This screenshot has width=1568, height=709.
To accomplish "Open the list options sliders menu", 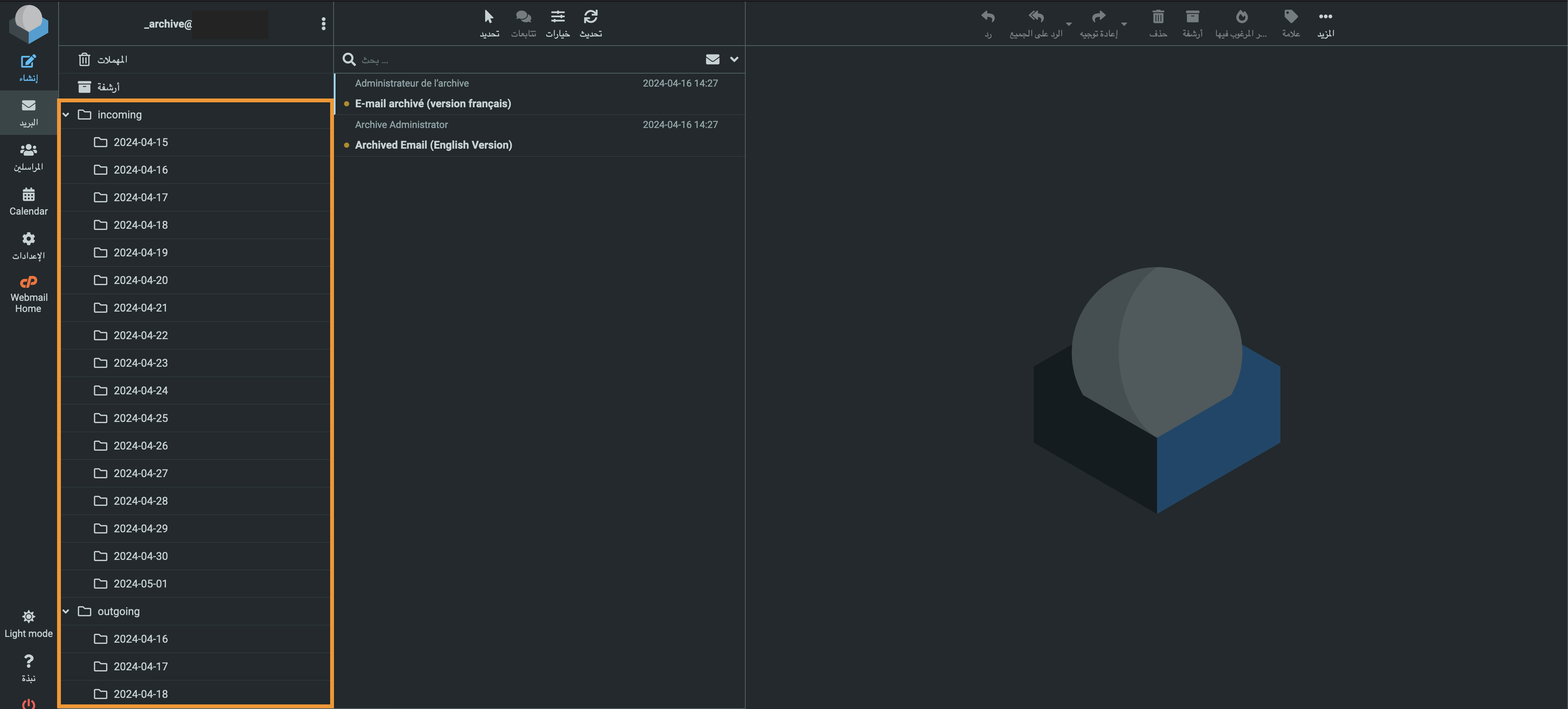I will [x=558, y=16].
